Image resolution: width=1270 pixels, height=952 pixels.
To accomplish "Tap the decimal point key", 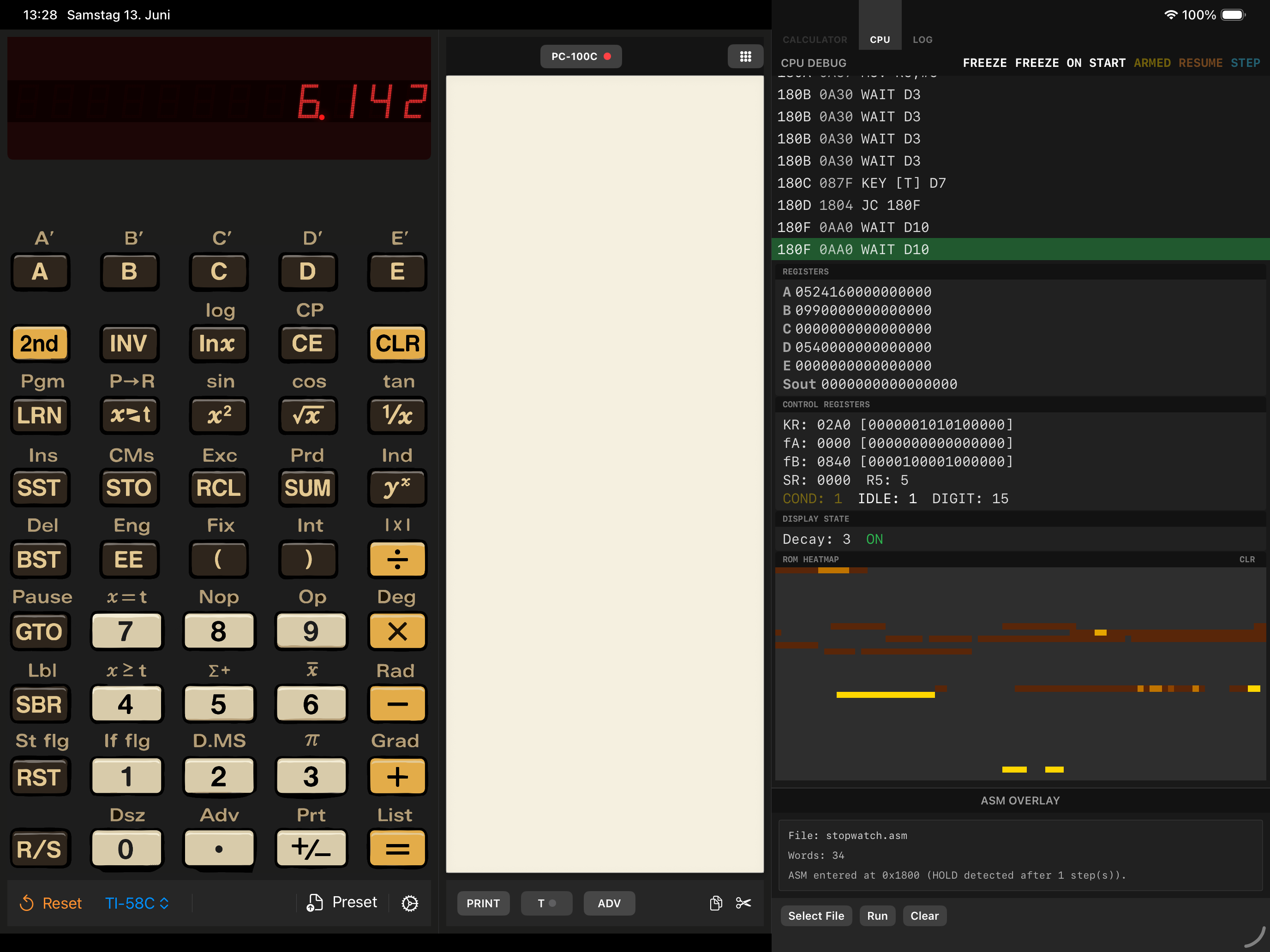I will pos(219,849).
